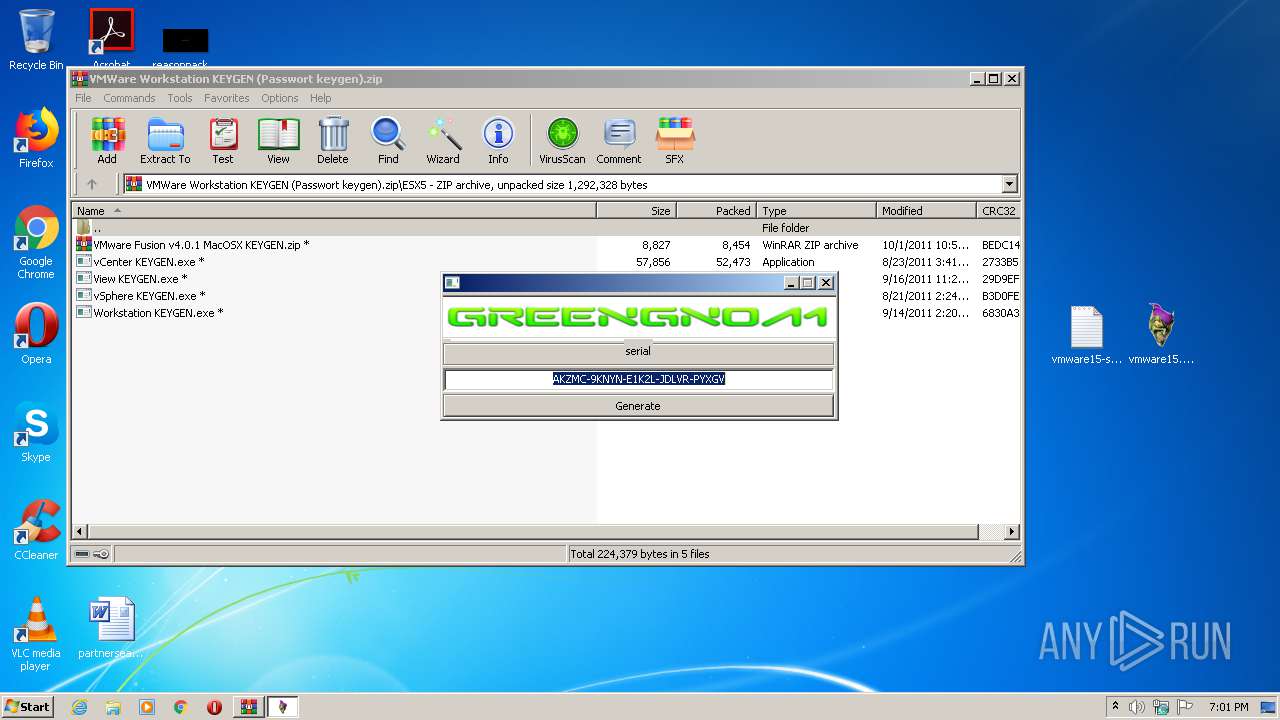Select the Acrobat desktop shortcut
This screenshot has width=1280, height=720.
pos(112,40)
